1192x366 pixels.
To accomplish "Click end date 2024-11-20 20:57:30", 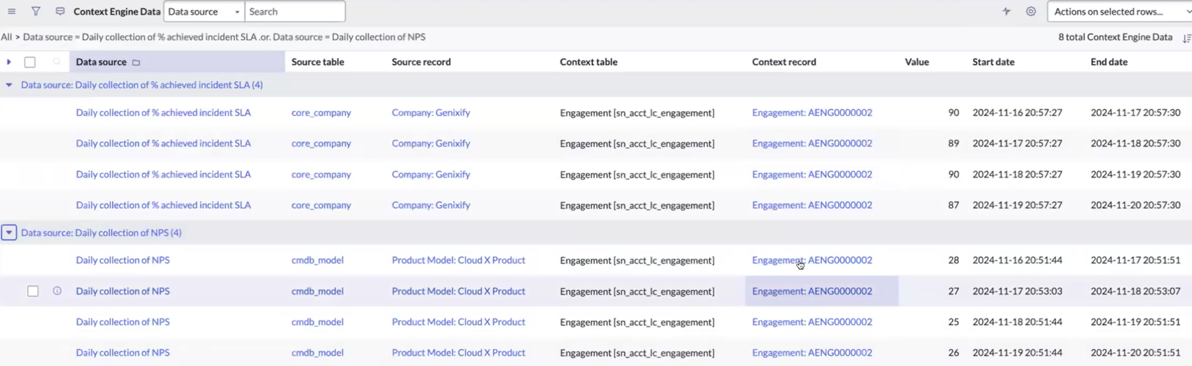I will [1135, 205].
